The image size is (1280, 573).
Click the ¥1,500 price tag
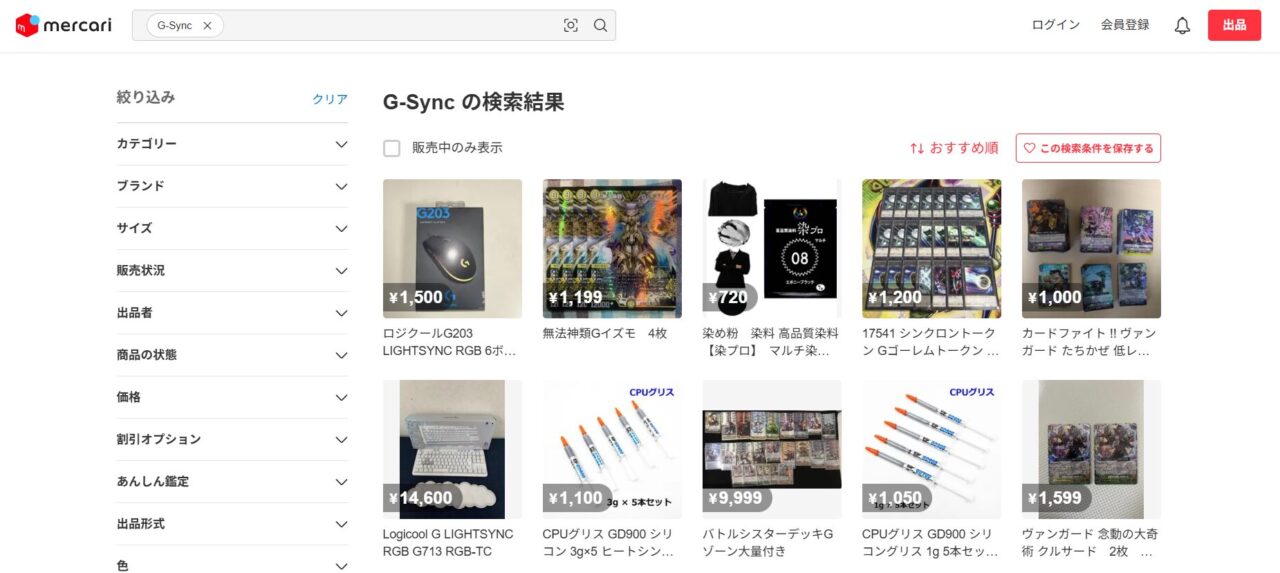pos(415,297)
